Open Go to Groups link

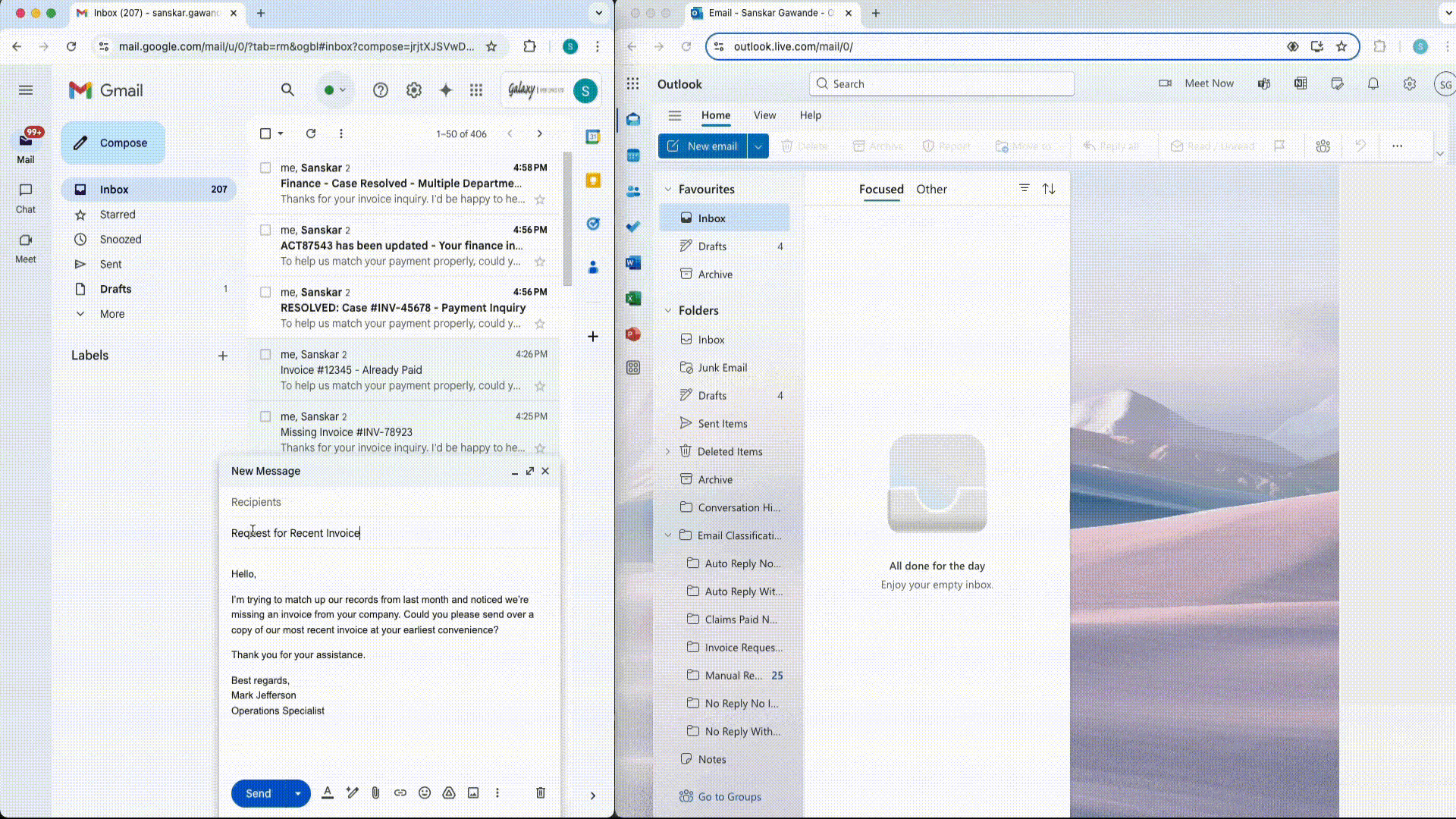click(729, 797)
